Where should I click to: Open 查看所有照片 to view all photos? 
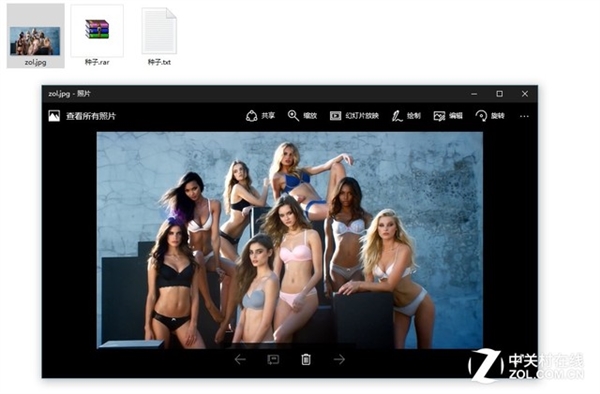click(x=82, y=116)
